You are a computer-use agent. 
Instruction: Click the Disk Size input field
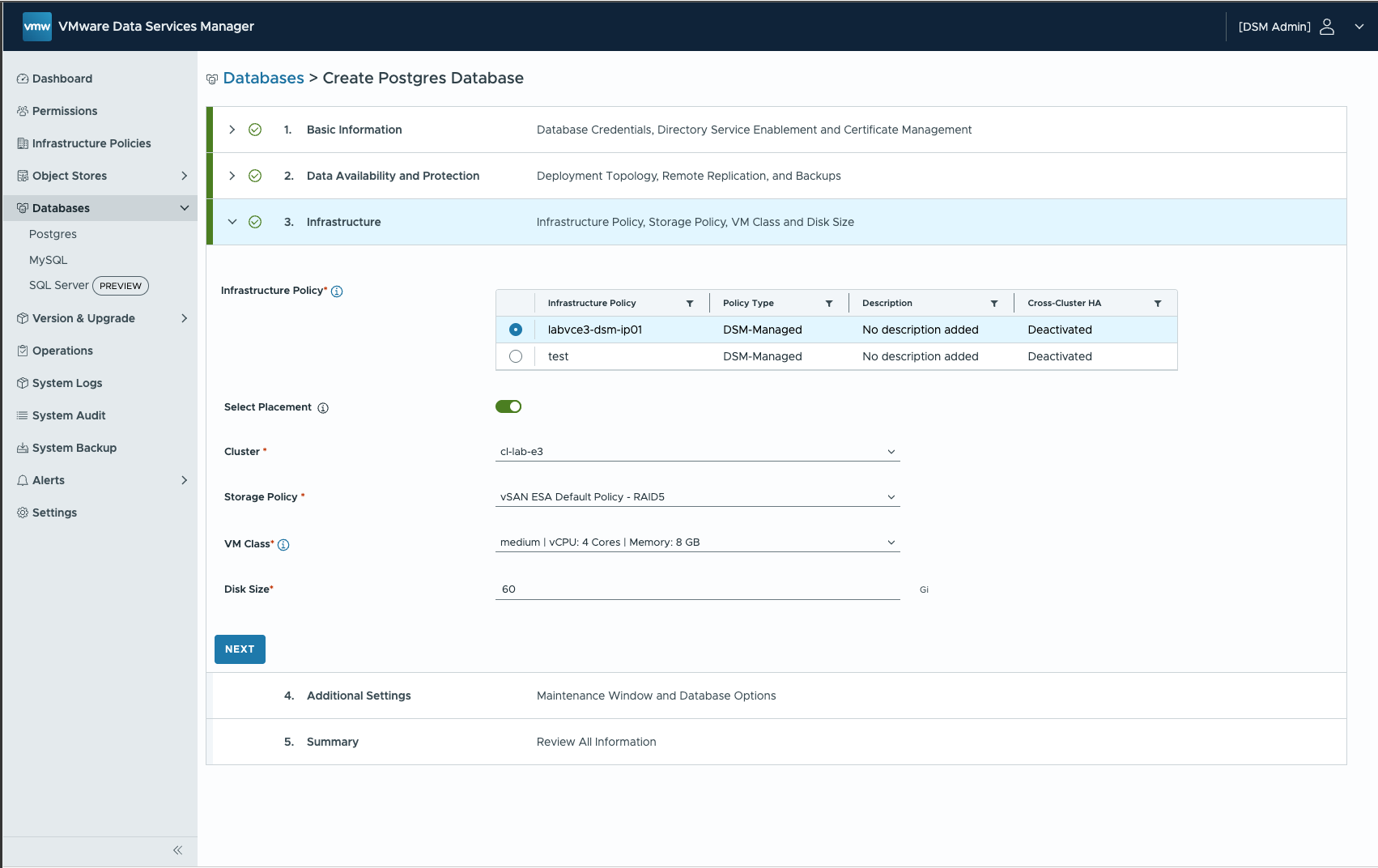click(697, 589)
